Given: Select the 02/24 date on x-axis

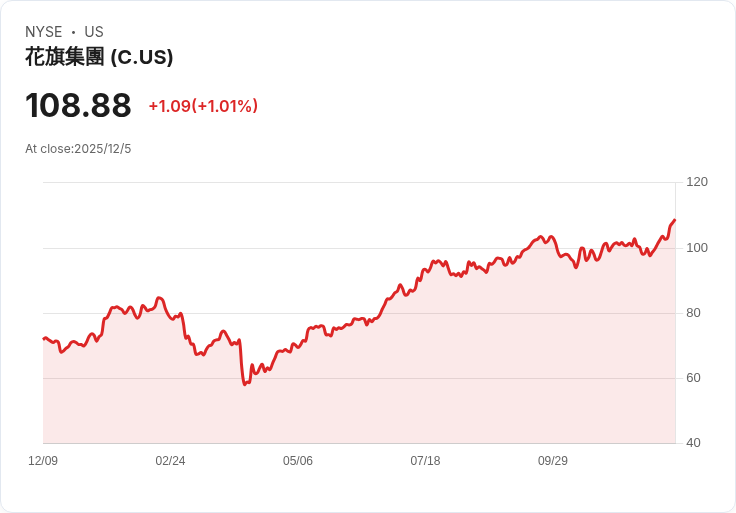Looking at the screenshot, I should (x=170, y=461).
